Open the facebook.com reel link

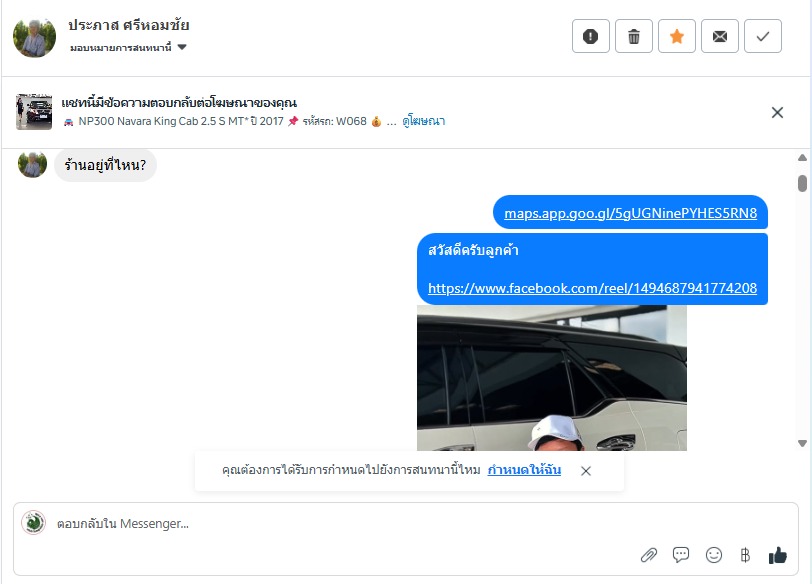(x=592, y=288)
